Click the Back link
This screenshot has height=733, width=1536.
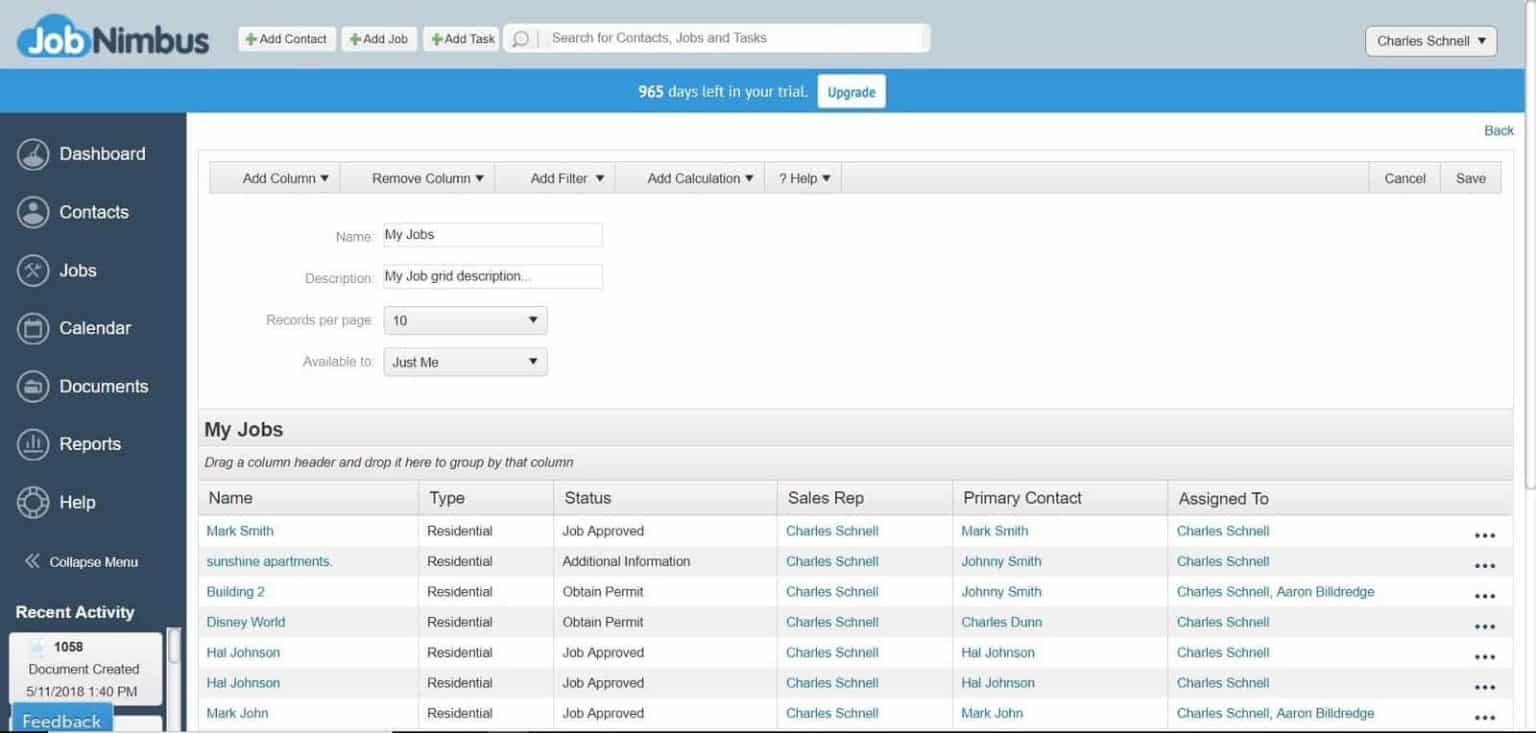[1498, 130]
